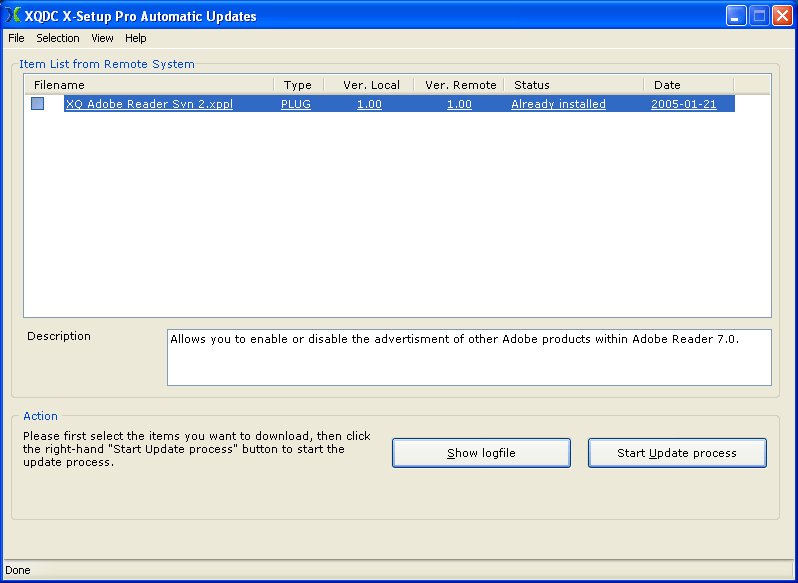This screenshot has height=583, width=798.
Task: Open the View menu
Action: [x=102, y=38]
